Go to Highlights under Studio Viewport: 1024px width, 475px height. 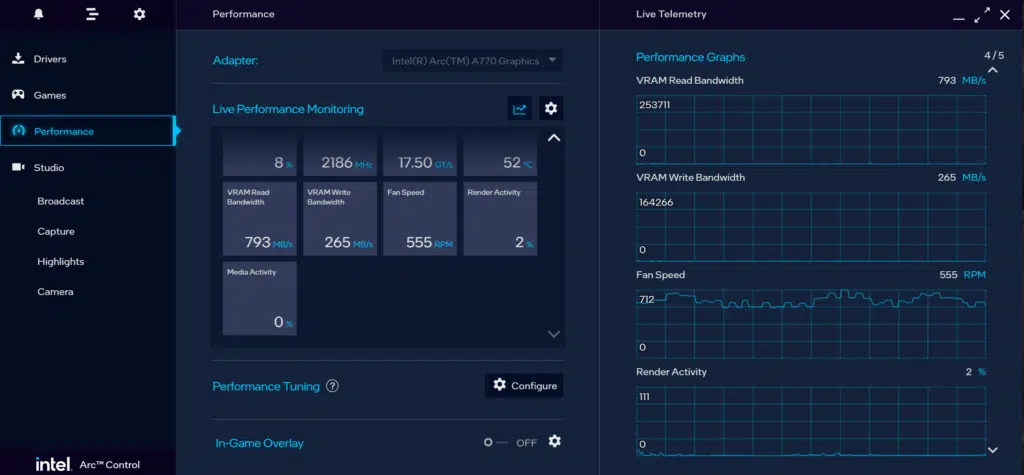[61, 261]
